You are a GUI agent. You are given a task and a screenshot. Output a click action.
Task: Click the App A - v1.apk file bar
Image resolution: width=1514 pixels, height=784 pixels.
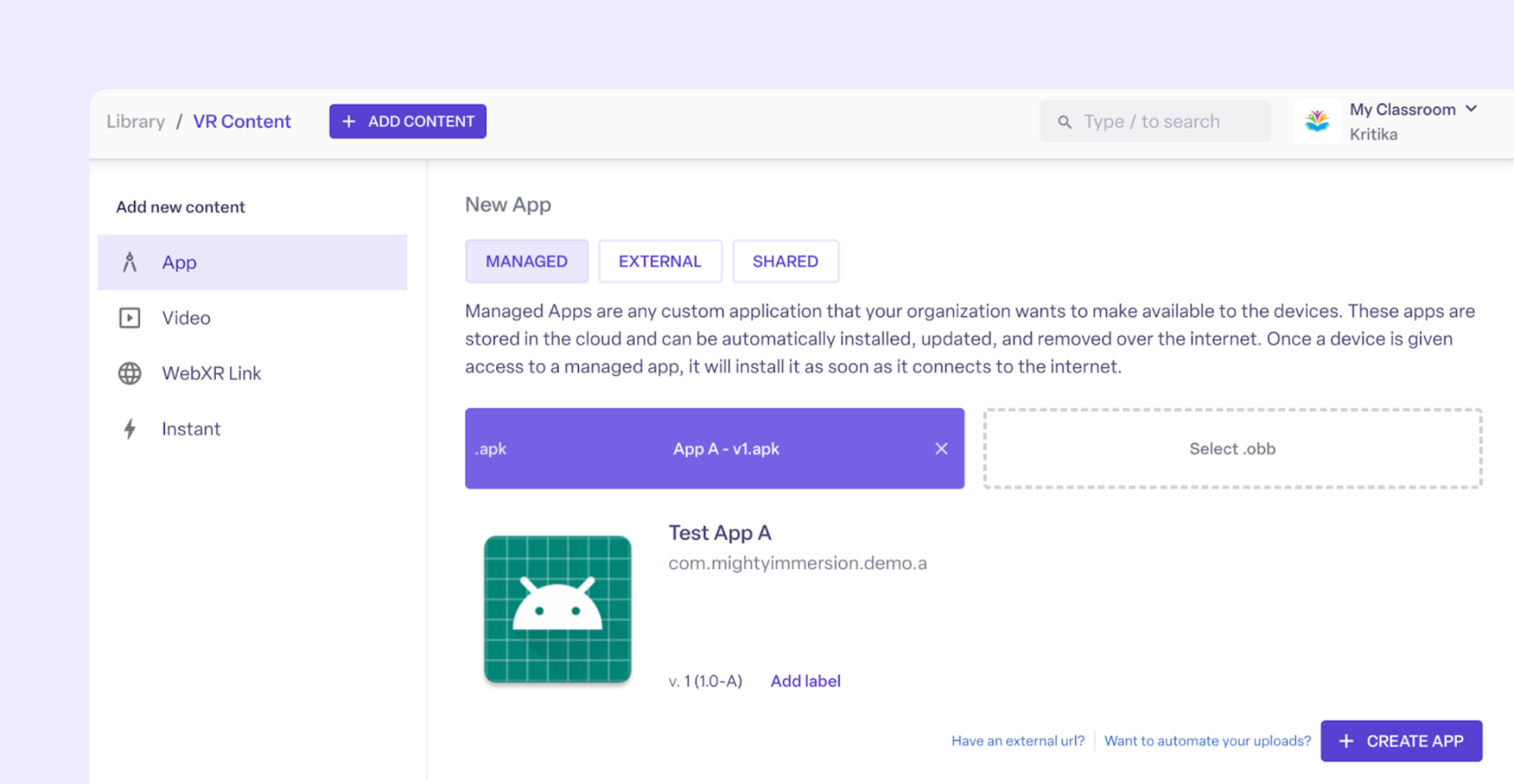point(714,448)
